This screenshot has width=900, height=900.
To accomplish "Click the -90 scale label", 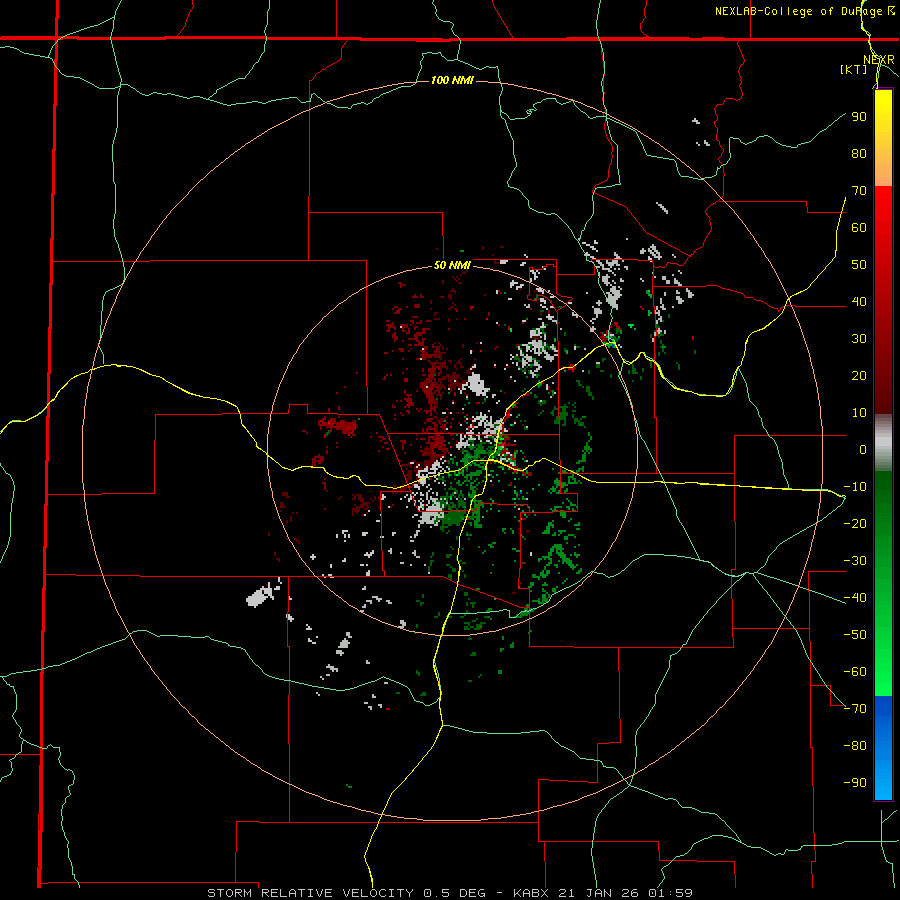I will [855, 782].
